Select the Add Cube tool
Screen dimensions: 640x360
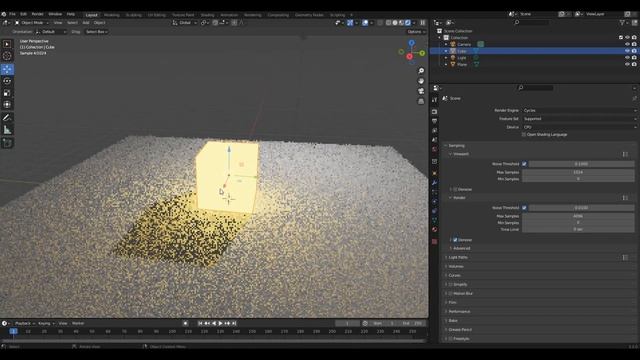pos(7,143)
